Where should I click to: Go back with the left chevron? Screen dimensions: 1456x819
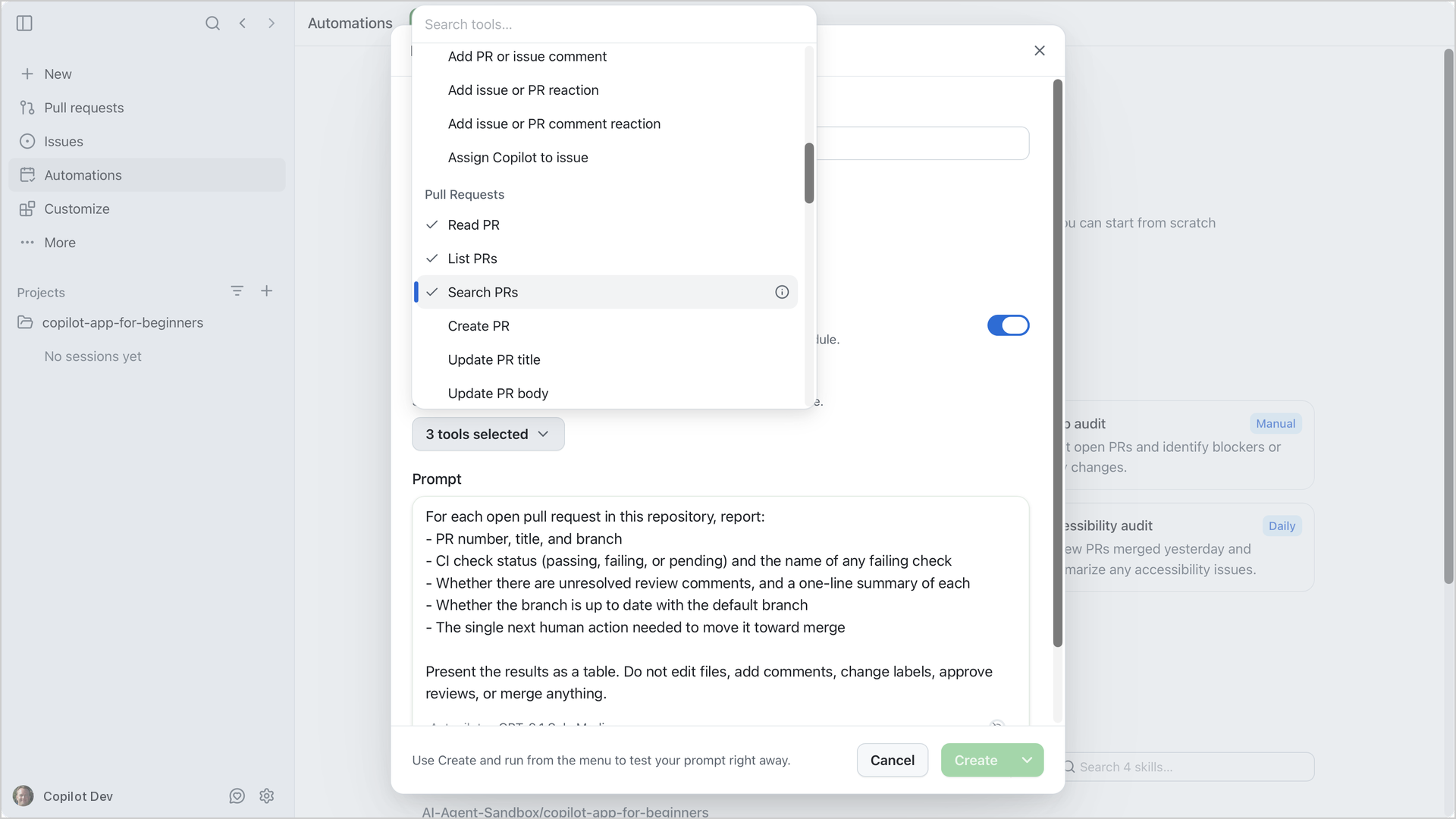tap(243, 24)
